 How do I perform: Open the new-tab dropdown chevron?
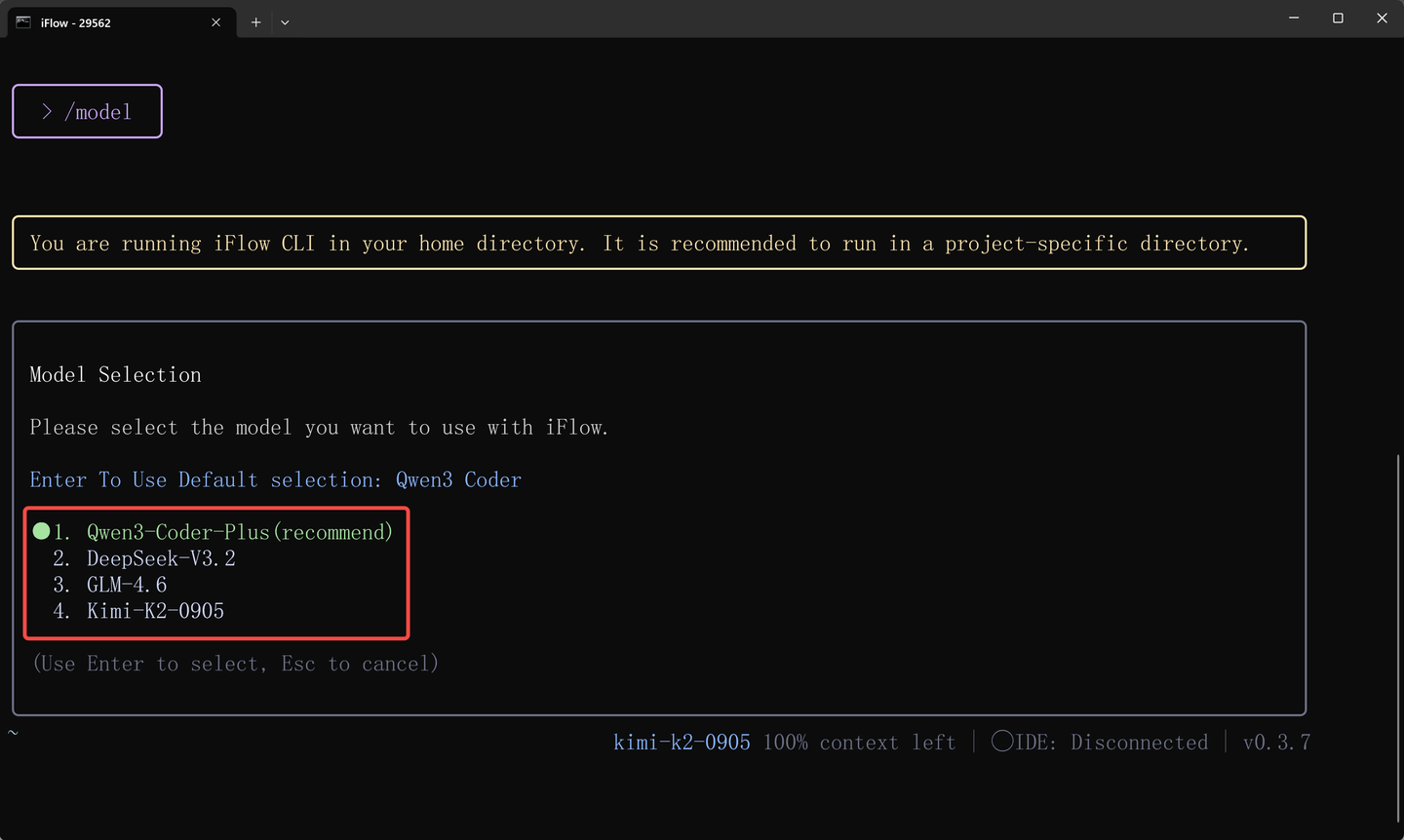tap(285, 21)
